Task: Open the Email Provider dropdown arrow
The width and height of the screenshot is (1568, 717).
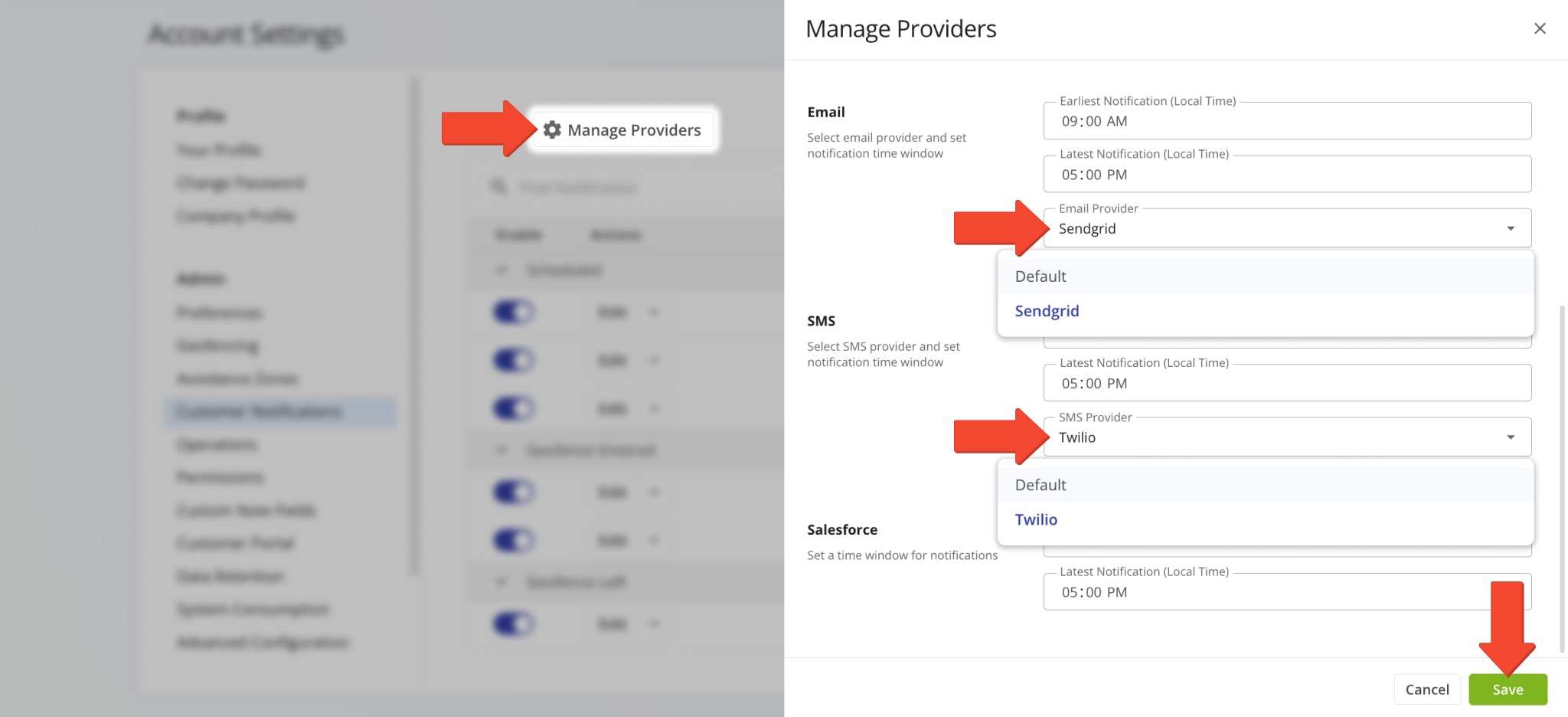Action: click(x=1511, y=228)
